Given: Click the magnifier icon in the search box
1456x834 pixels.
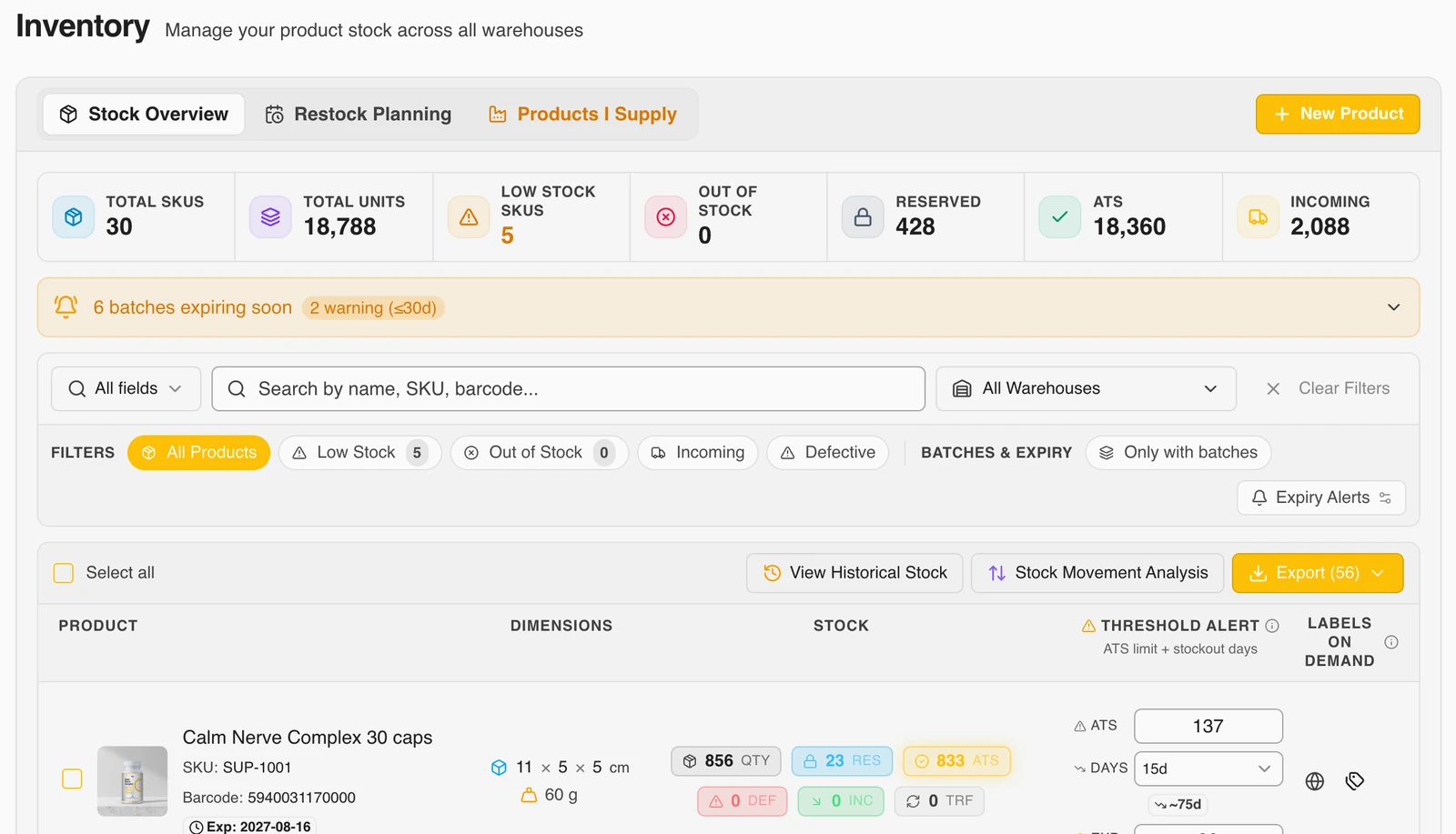Looking at the screenshot, I should tap(237, 389).
